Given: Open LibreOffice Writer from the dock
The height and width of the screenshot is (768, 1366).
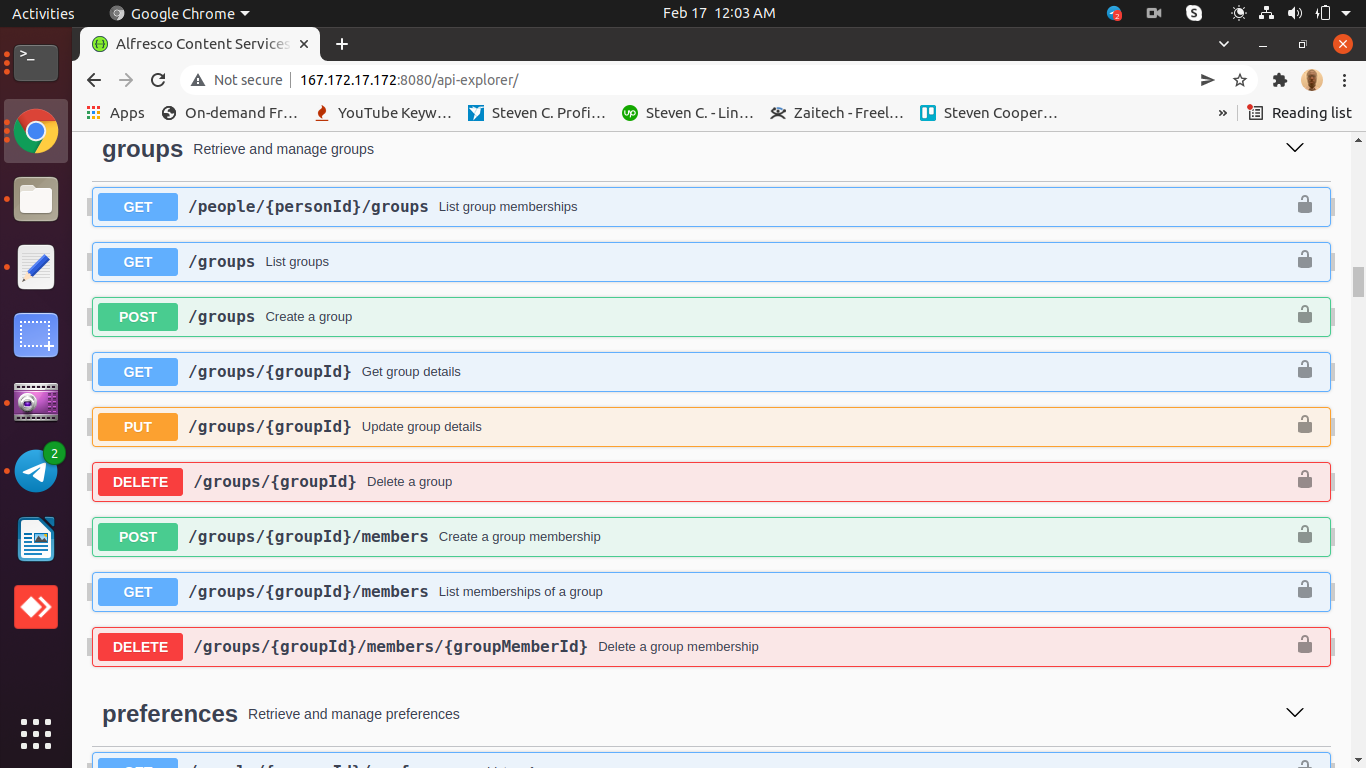Looking at the screenshot, I should click(36, 539).
